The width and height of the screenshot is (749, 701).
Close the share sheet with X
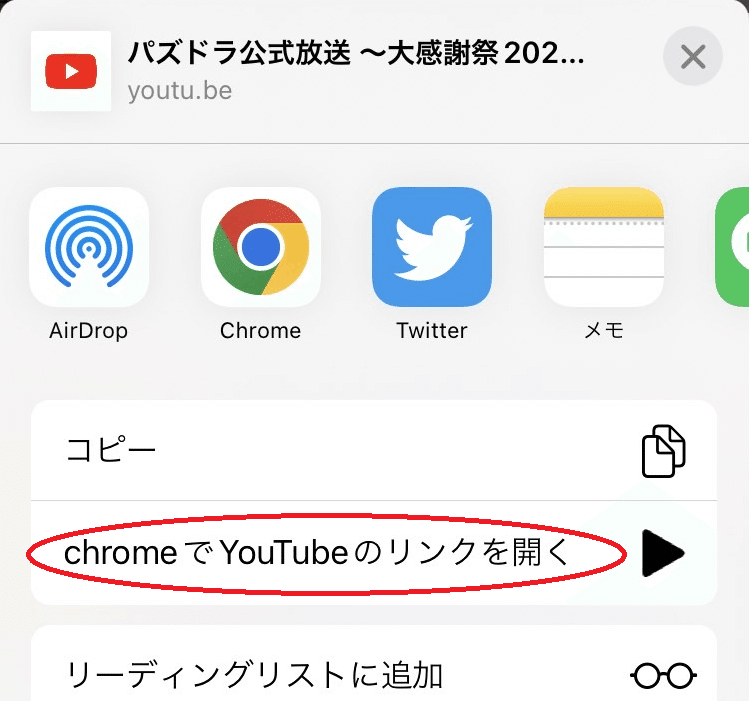click(x=693, y=56)
